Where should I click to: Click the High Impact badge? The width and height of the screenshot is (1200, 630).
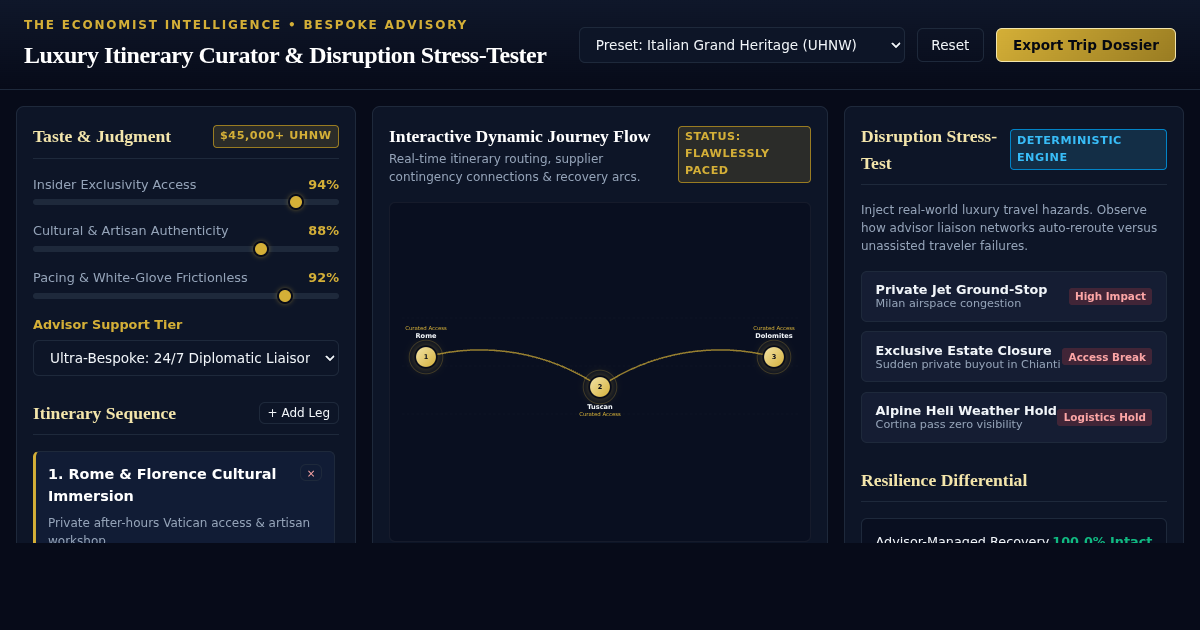(x=1110, y=296)
